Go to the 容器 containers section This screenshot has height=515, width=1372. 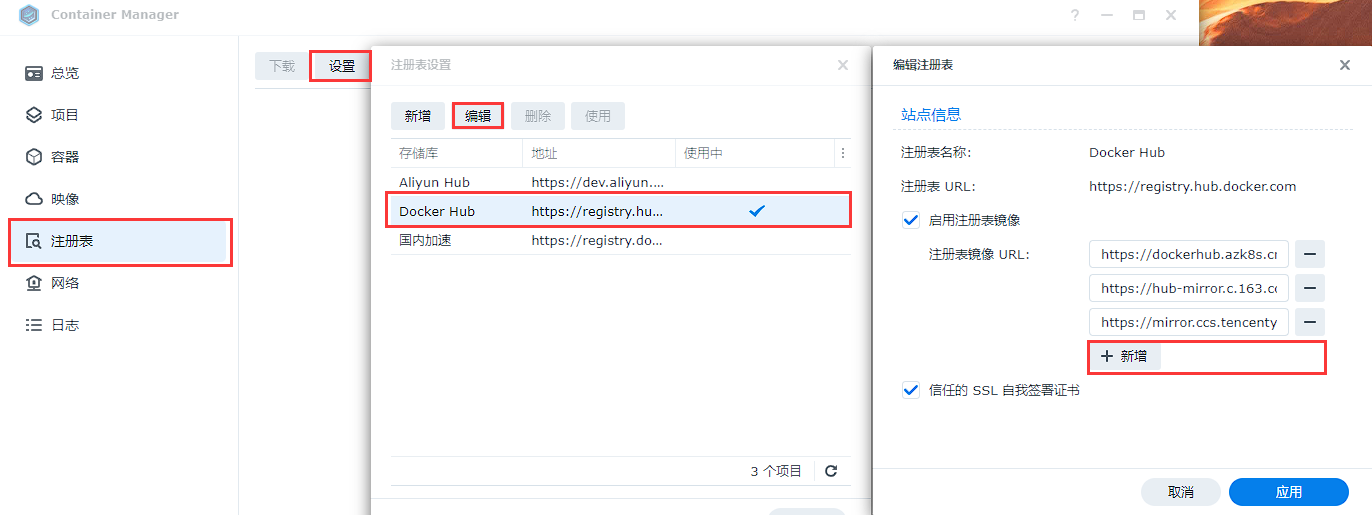click(65, 157)
